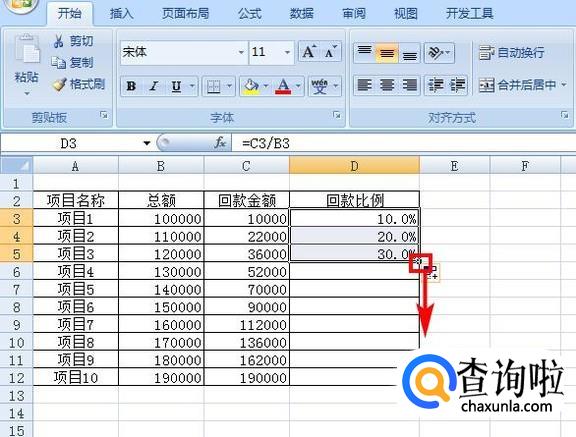Click the text orientation icon
The height and width of the screenshot is (437, 576).
click(x=436, y=53)
